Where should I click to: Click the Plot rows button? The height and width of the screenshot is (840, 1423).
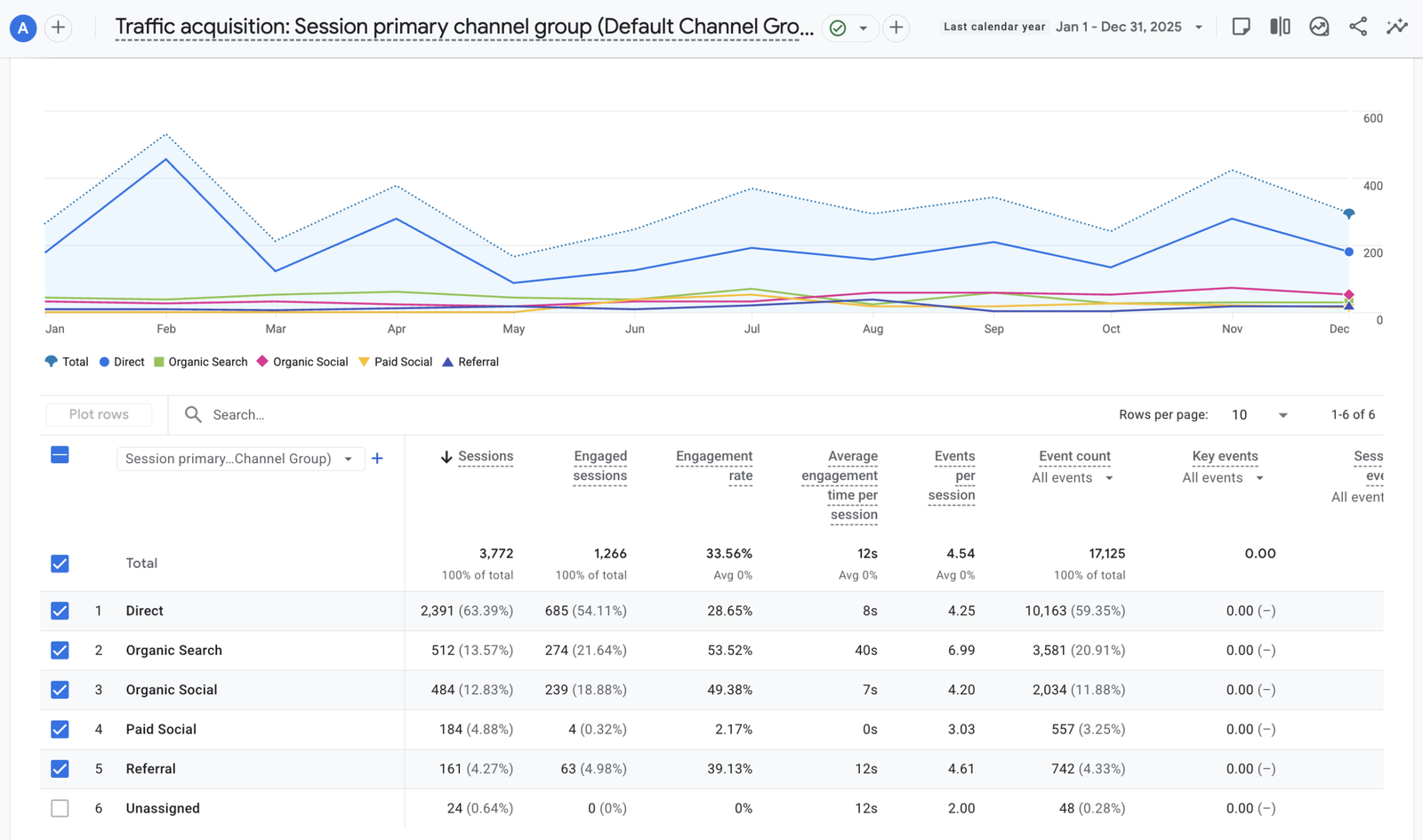(99, 414)
